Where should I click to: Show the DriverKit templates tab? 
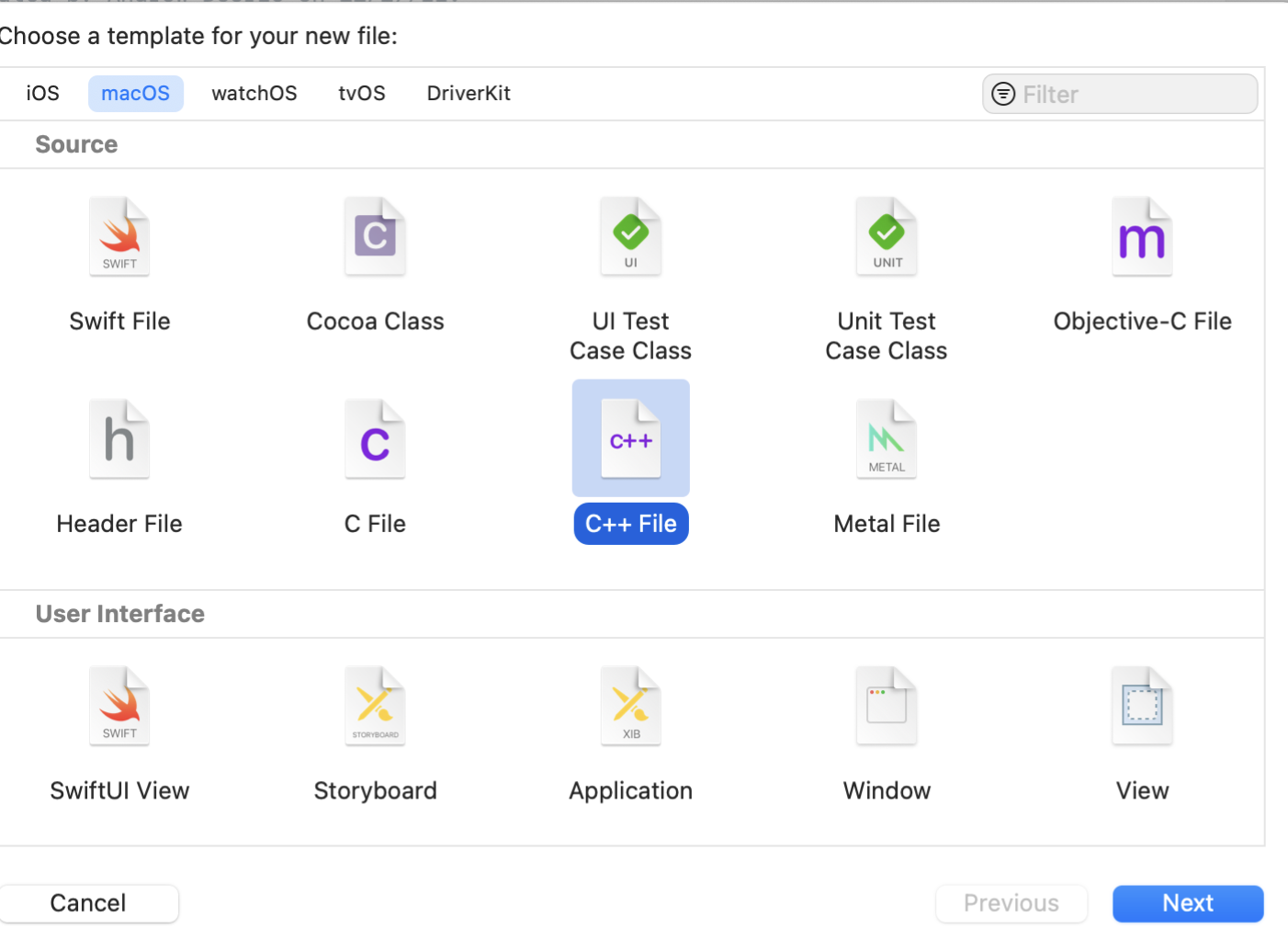click(x=469, y=94)
